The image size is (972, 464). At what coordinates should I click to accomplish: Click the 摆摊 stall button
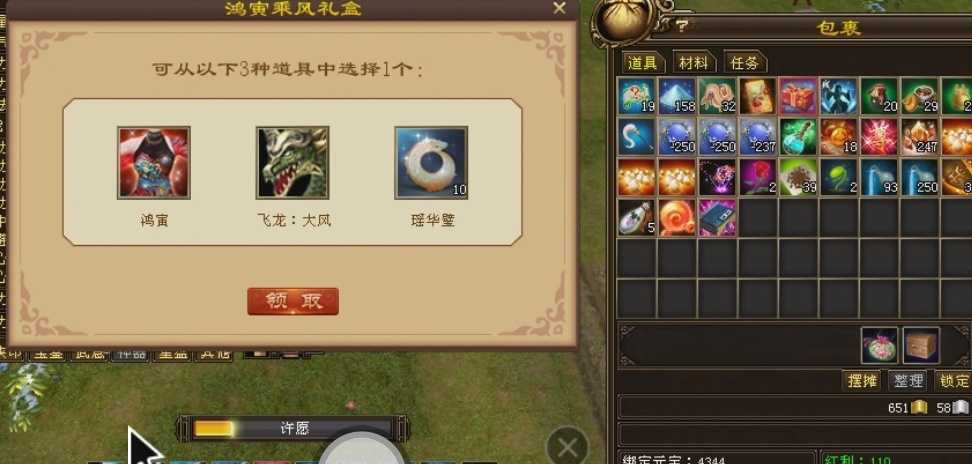[862, 380]
